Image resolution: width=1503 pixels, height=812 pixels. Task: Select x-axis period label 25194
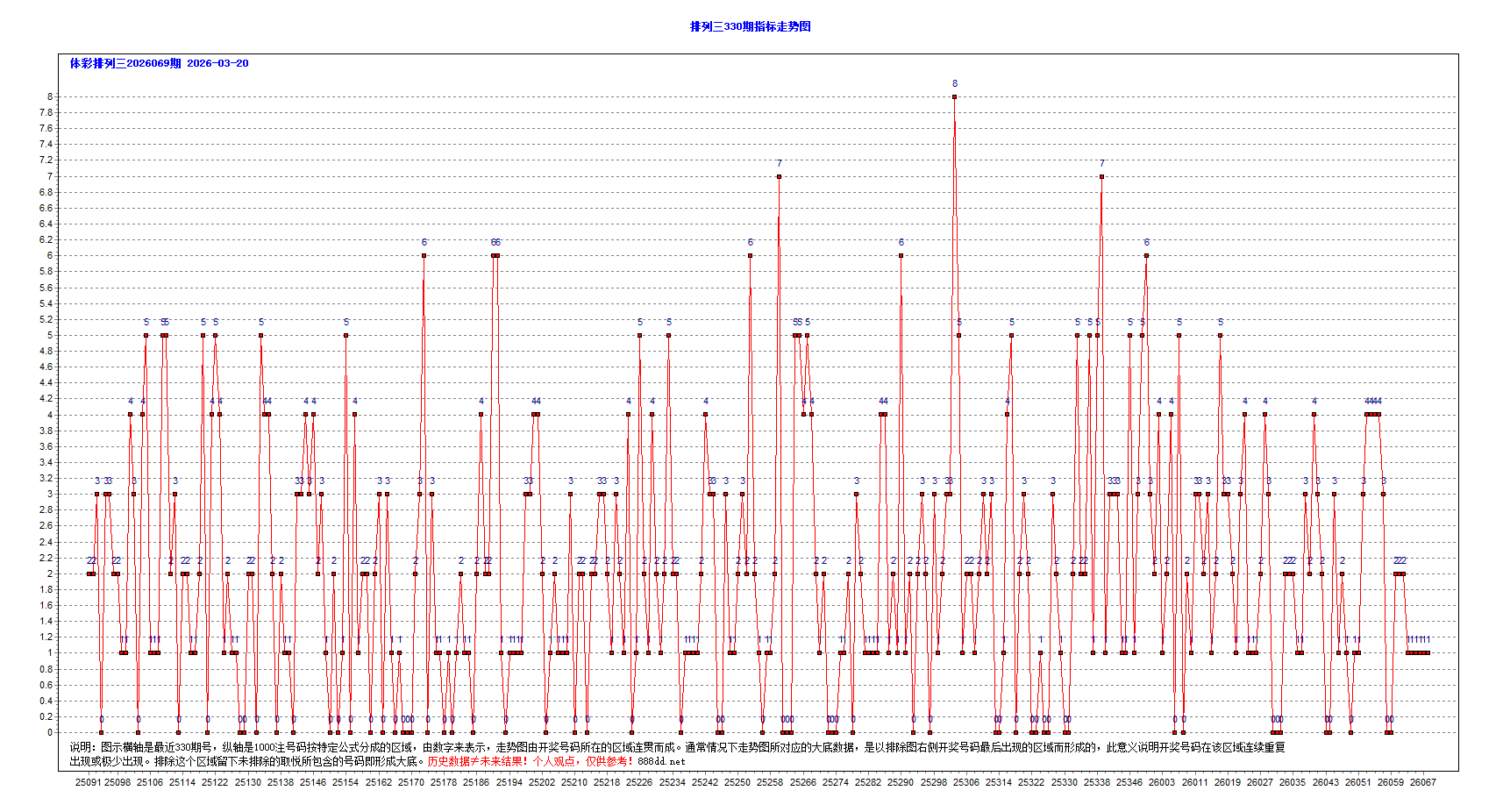click(x=509, y=782)
